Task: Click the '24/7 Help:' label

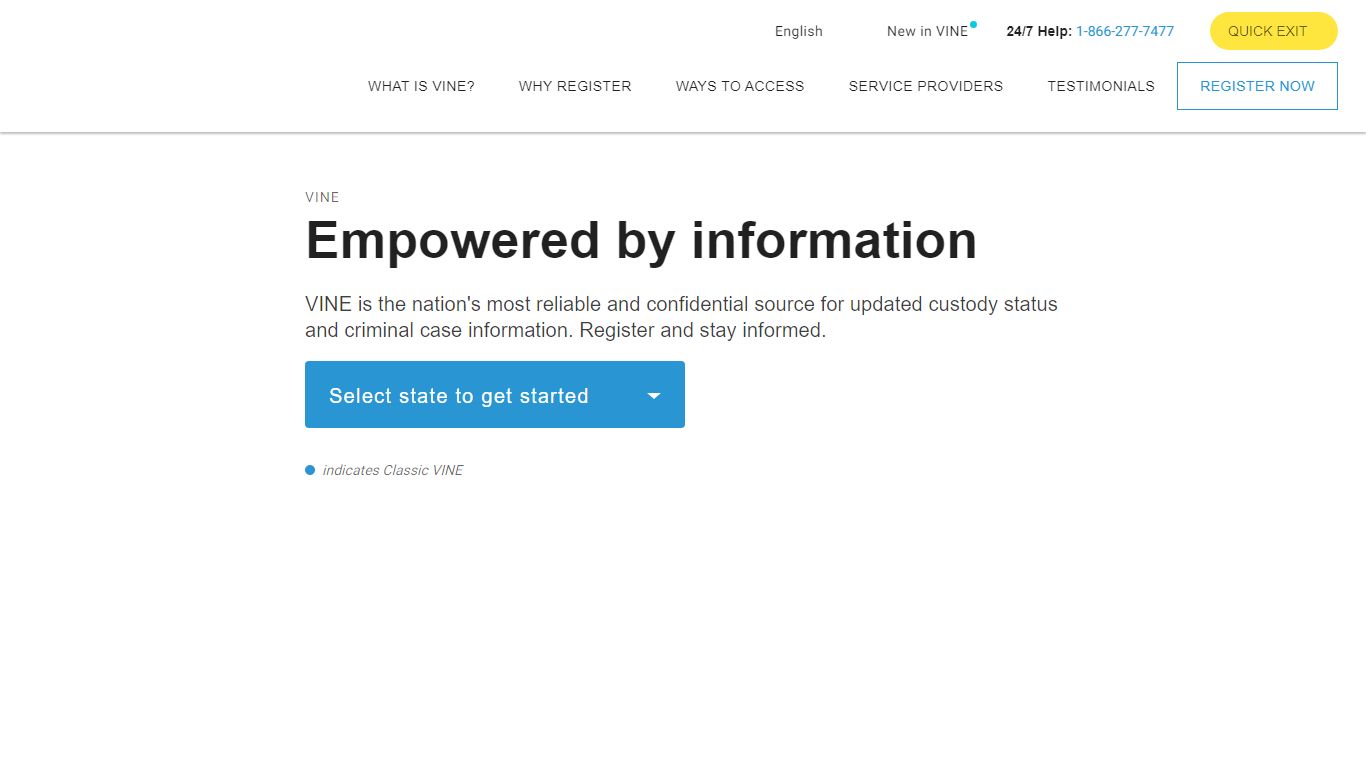Action: click(1039, 31)
